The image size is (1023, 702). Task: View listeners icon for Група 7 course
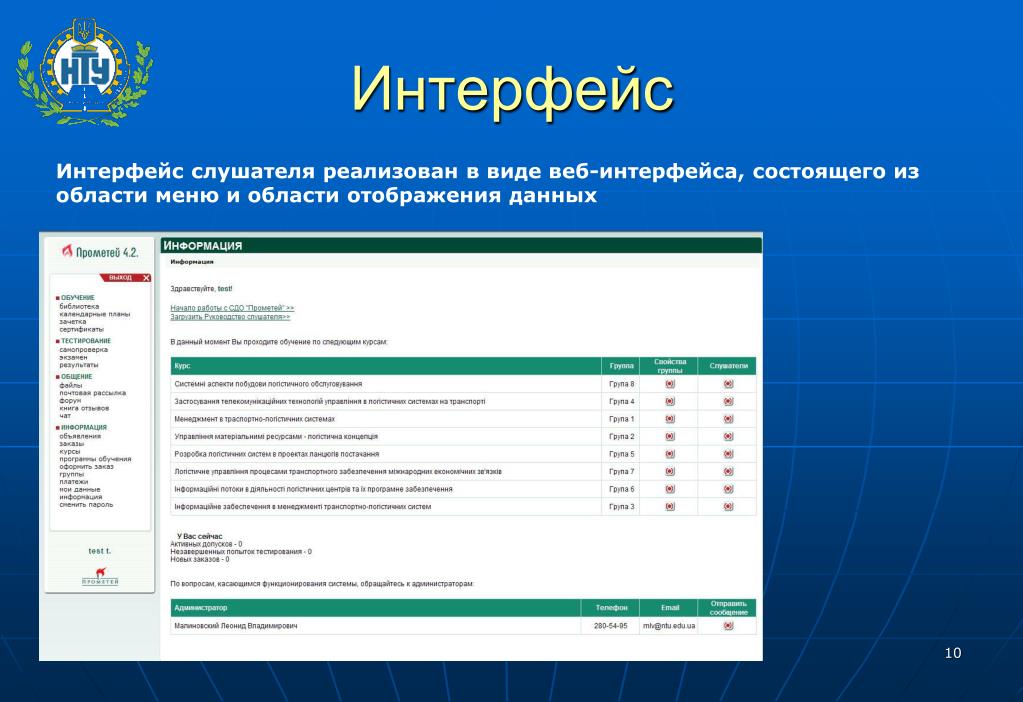click(729, 471)
